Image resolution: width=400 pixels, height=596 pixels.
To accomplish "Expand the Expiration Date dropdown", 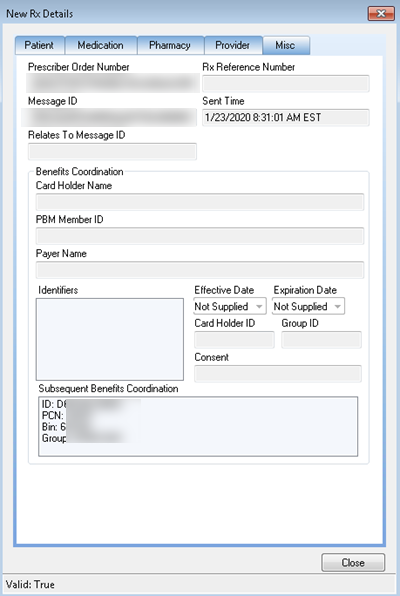I will click(x=308, y=306).
